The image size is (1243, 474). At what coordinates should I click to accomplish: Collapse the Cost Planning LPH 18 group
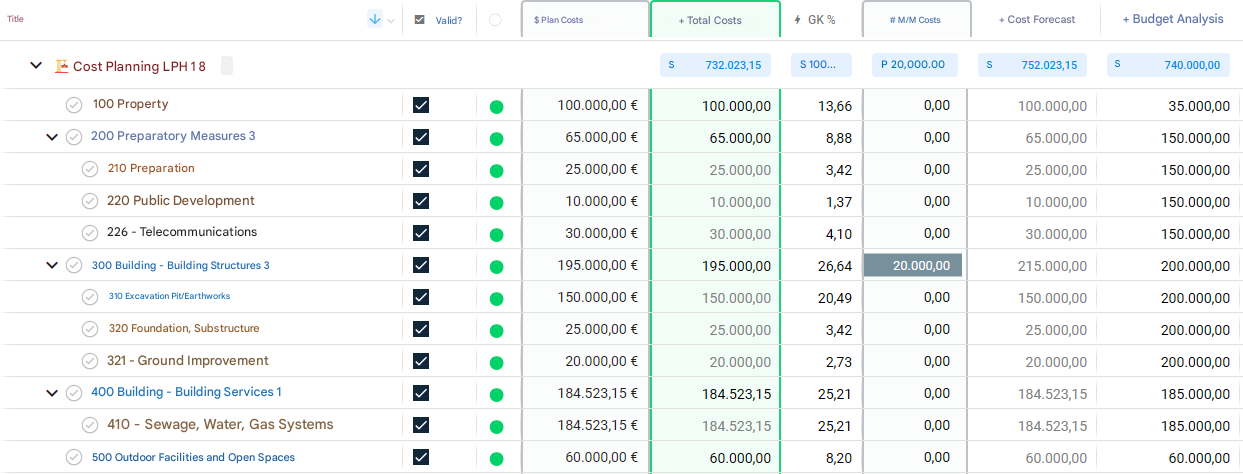(x=36, y=66)
